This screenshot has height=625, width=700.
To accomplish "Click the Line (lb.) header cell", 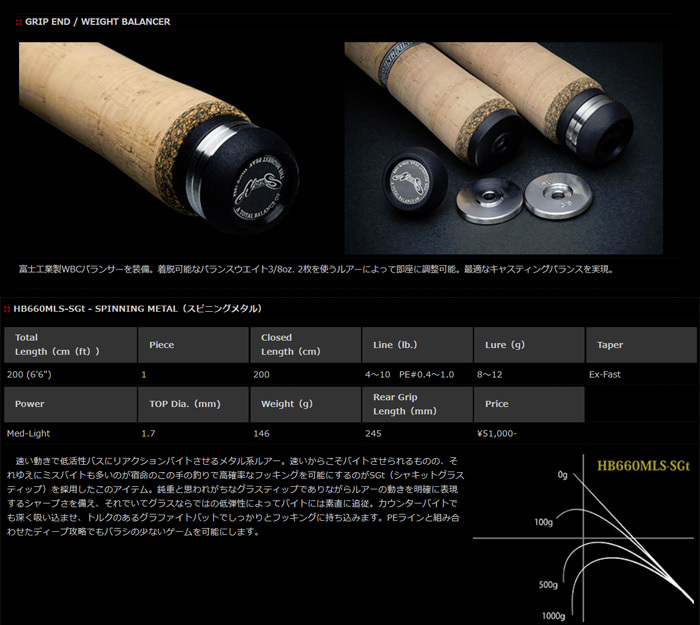I will click(x=417, y=345).
